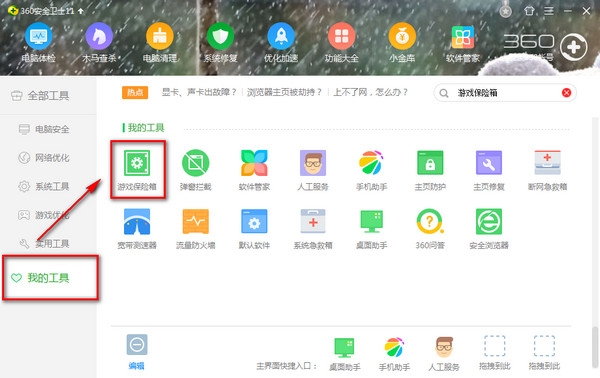Select 系统工具 category in sidebar

(x=48, y=186)
